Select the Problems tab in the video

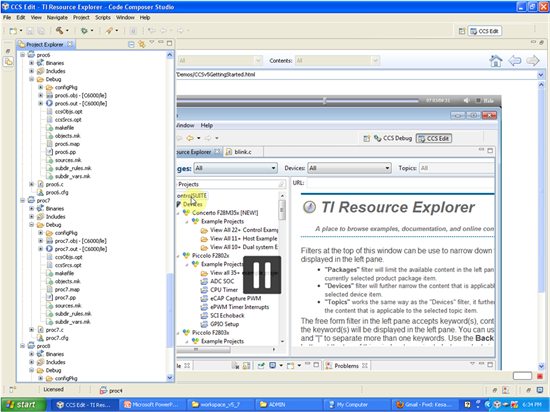click(347, 366)
